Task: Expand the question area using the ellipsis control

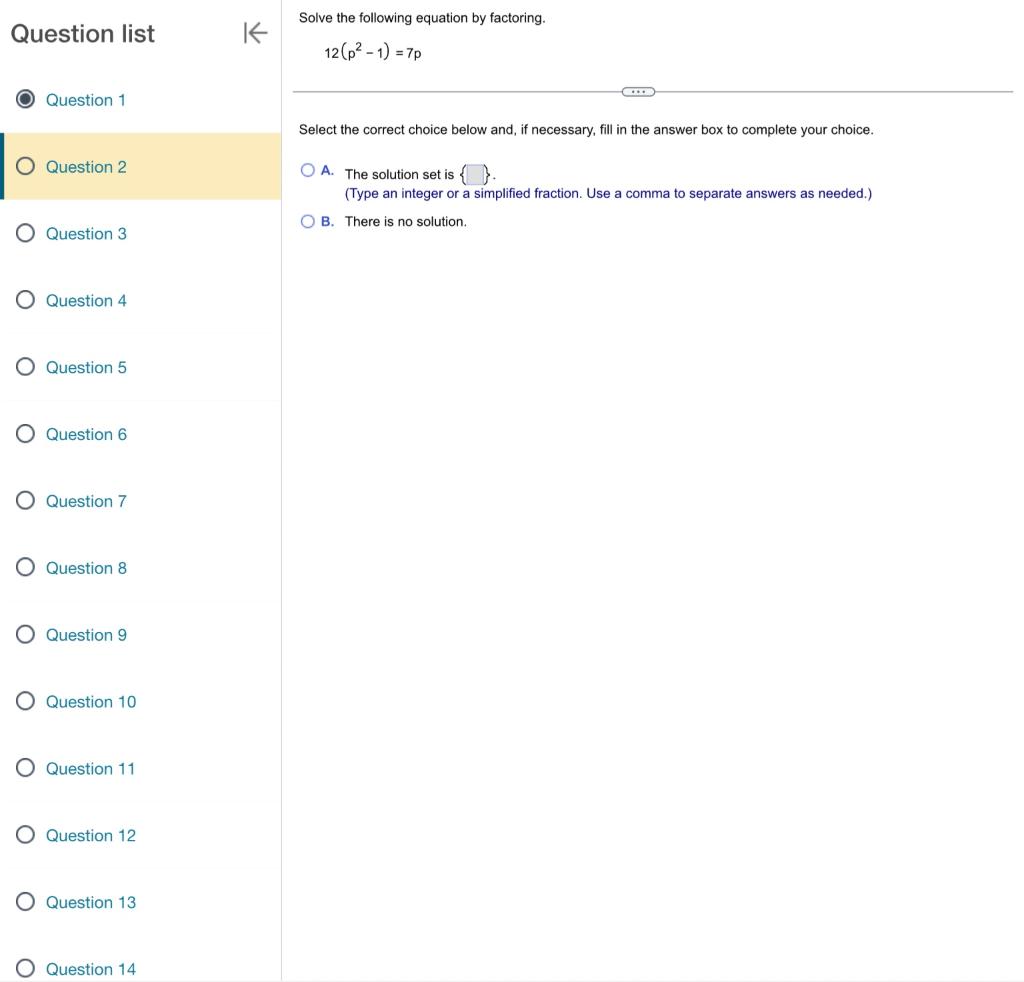Action: tap(638, 91)
